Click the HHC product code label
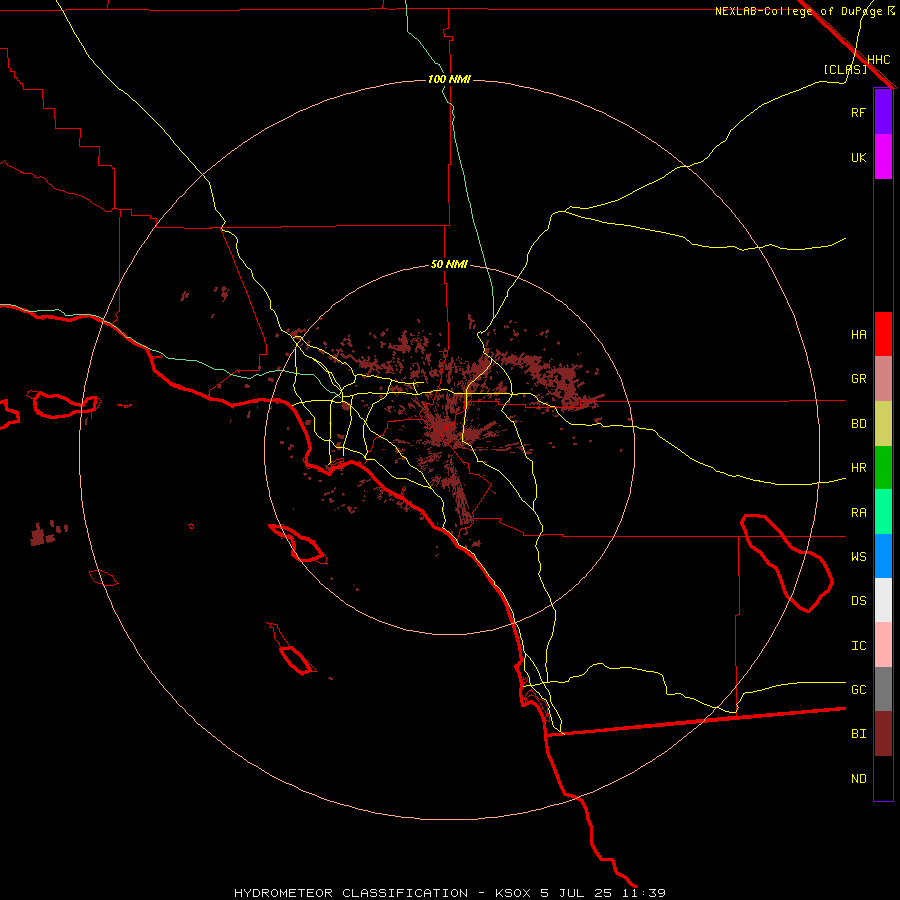 point(878,60)
